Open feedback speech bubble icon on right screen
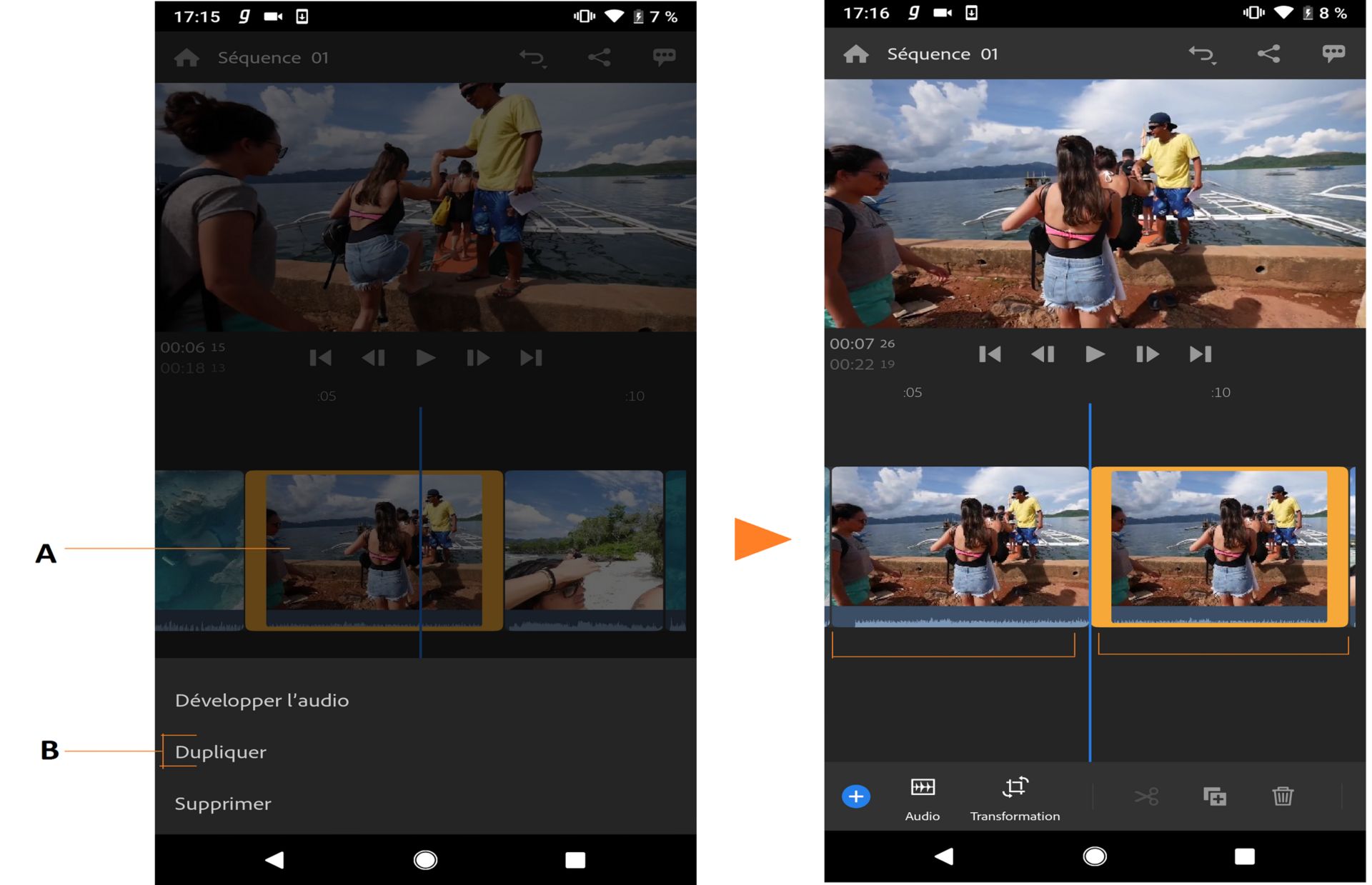The image size is (1372, 885). 1333,54
